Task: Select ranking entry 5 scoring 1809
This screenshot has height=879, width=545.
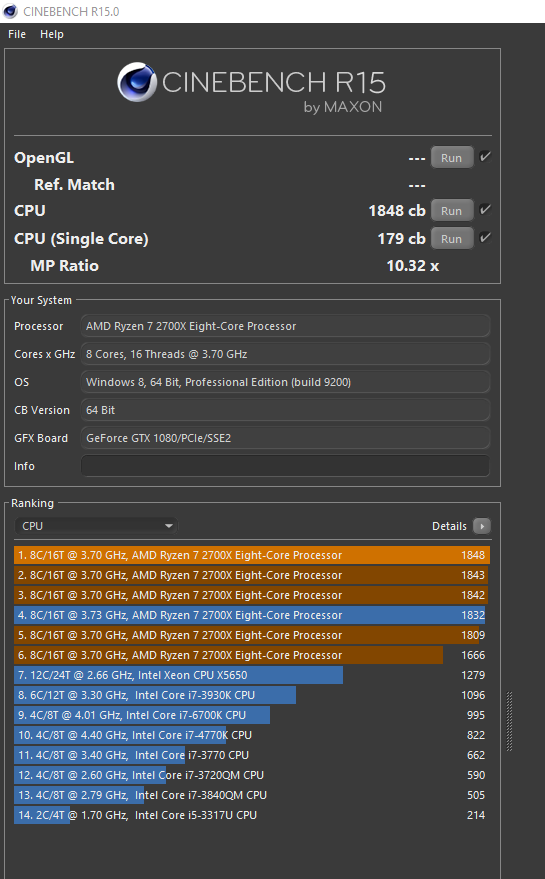Action: [x=252, y=635]
